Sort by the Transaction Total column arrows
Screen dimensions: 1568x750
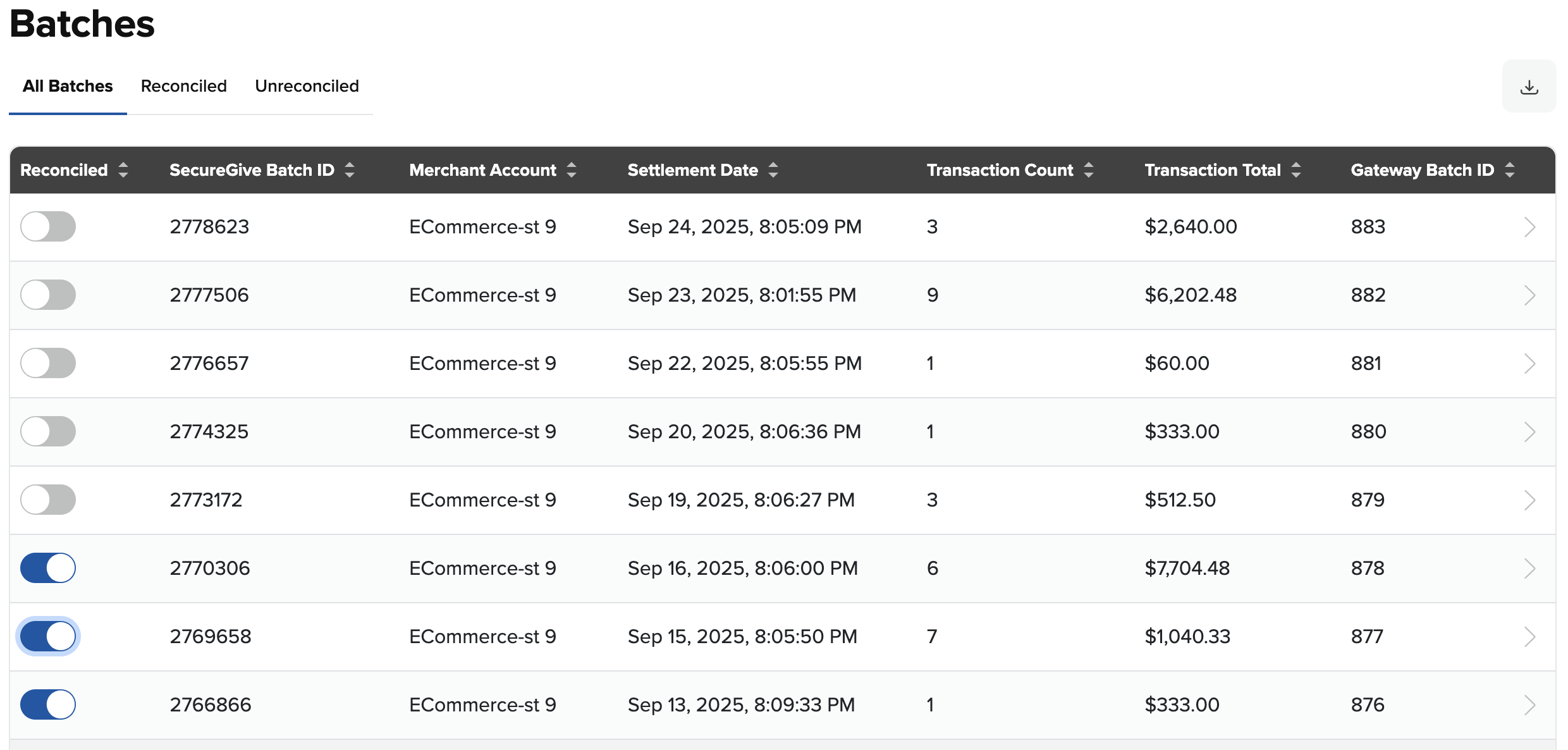pos(1296,169)
